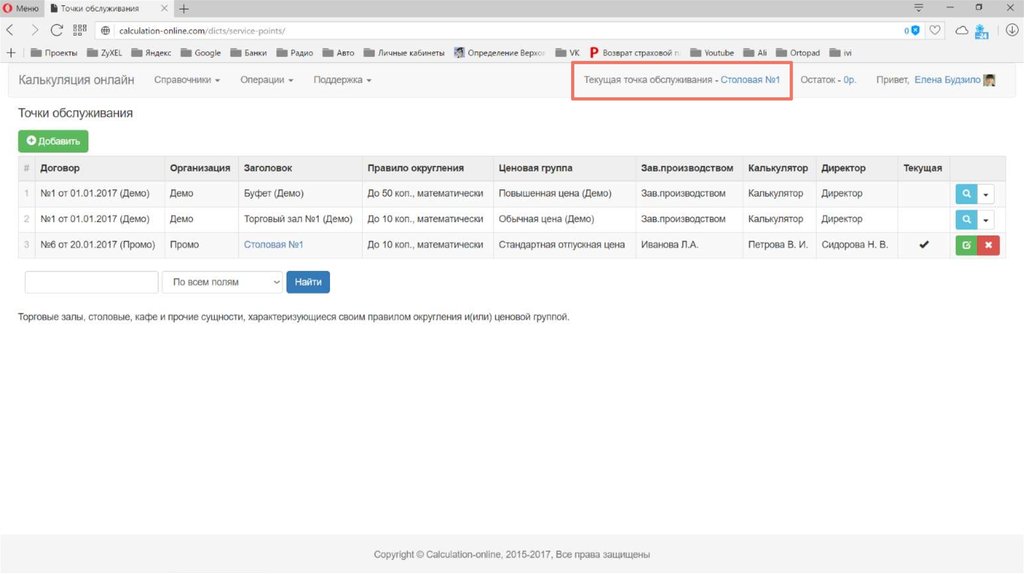Open Opera speed dial grid icon
The width and height of the screenshot is (1024, 574).
pos(80,31)
